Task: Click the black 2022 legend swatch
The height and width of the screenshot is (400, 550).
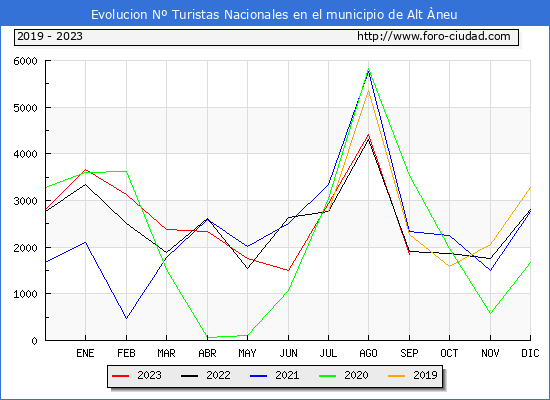Action: 189,376
